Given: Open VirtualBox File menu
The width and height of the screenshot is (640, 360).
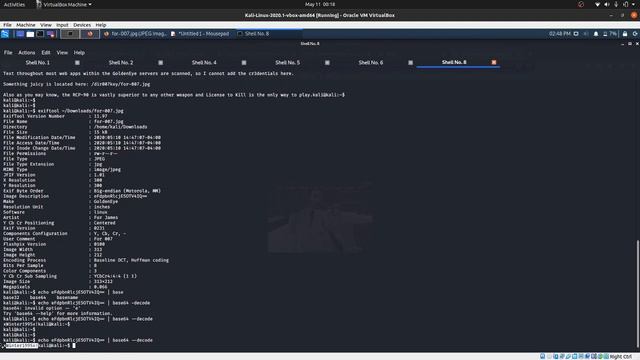Looking at the screenshot, I should click(7, 25).
